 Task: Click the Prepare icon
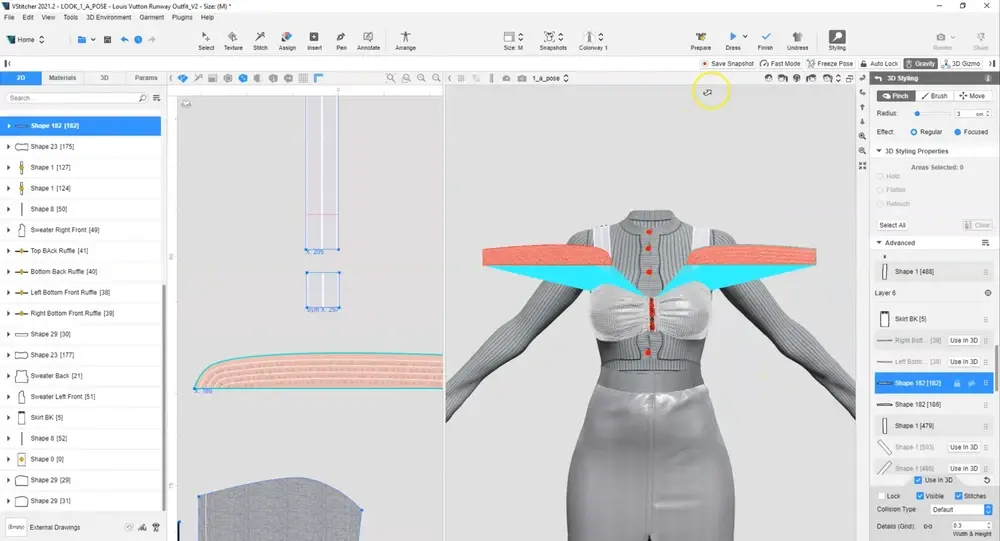[701, 39]
